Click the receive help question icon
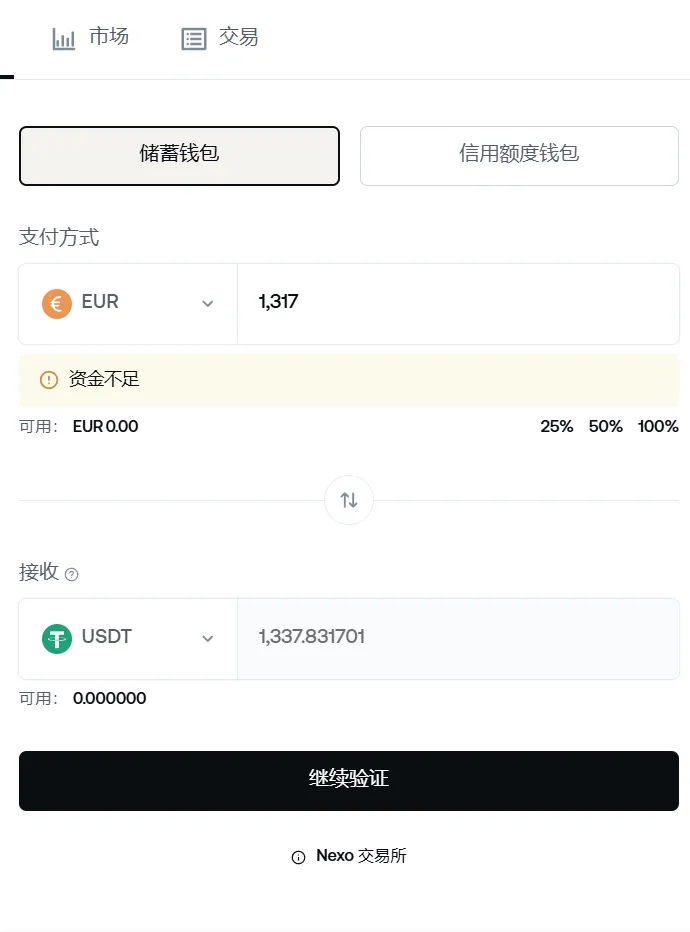Viewport: 690px width, 932px height. click(71, 574)
